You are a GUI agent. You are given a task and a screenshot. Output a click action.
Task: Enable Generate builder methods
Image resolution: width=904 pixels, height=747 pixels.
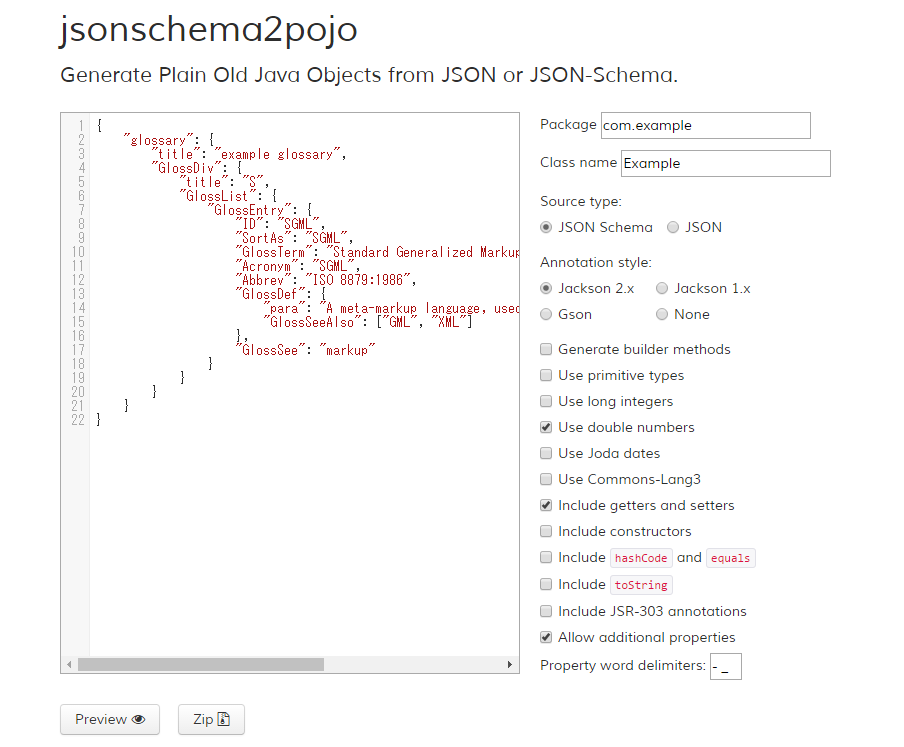click(545, 349)
